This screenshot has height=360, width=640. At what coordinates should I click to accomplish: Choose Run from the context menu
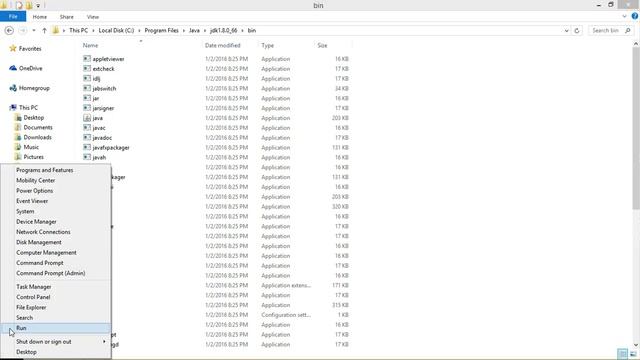pyautogui.click(x=56, y=328)
